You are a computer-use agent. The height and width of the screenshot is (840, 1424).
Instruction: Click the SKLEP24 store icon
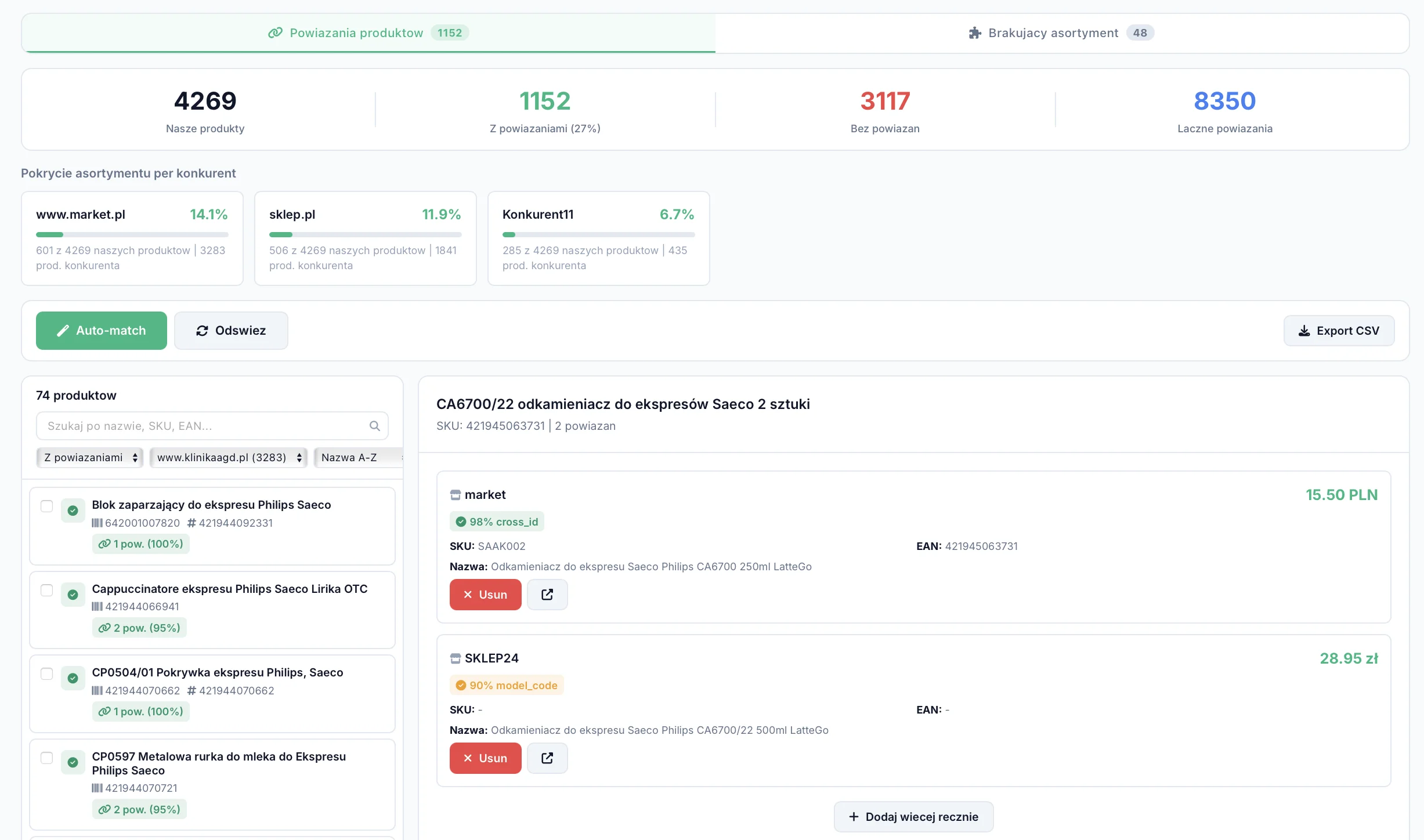coord(455,658)
